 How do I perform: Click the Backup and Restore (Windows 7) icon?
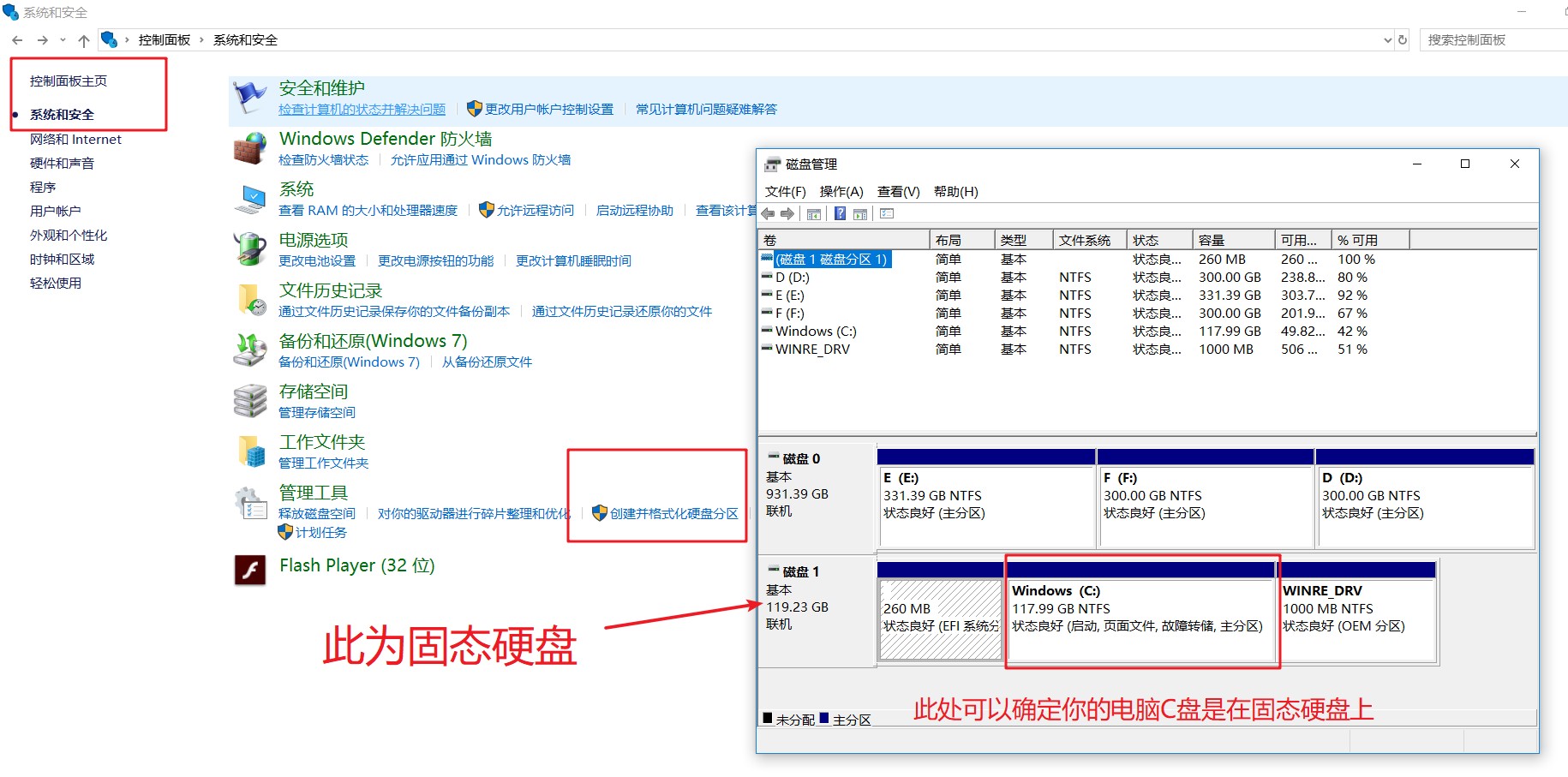(249, 350)
